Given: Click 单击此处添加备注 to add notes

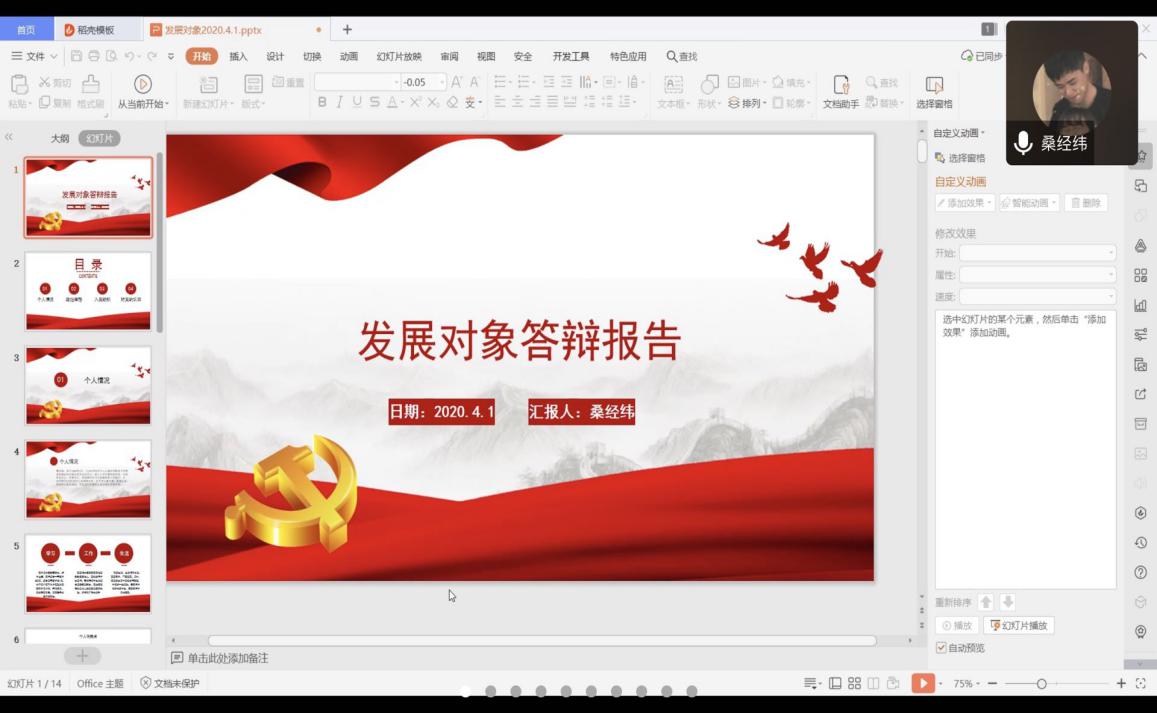Looking at the screenshot, I should coord(227,658).
